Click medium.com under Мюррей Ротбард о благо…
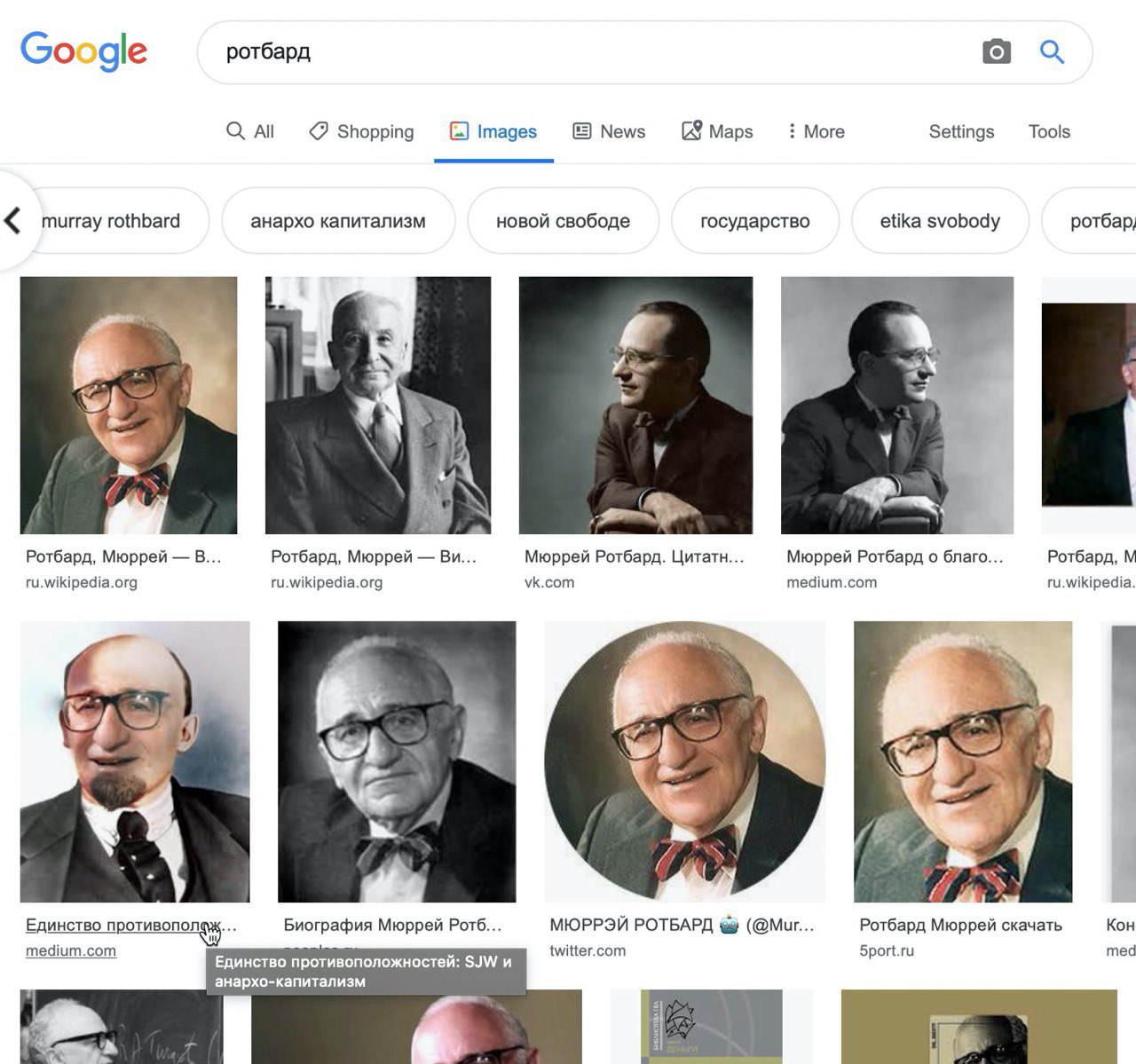Viewport: 1136px width, 1064px height. tap(832, 582)
